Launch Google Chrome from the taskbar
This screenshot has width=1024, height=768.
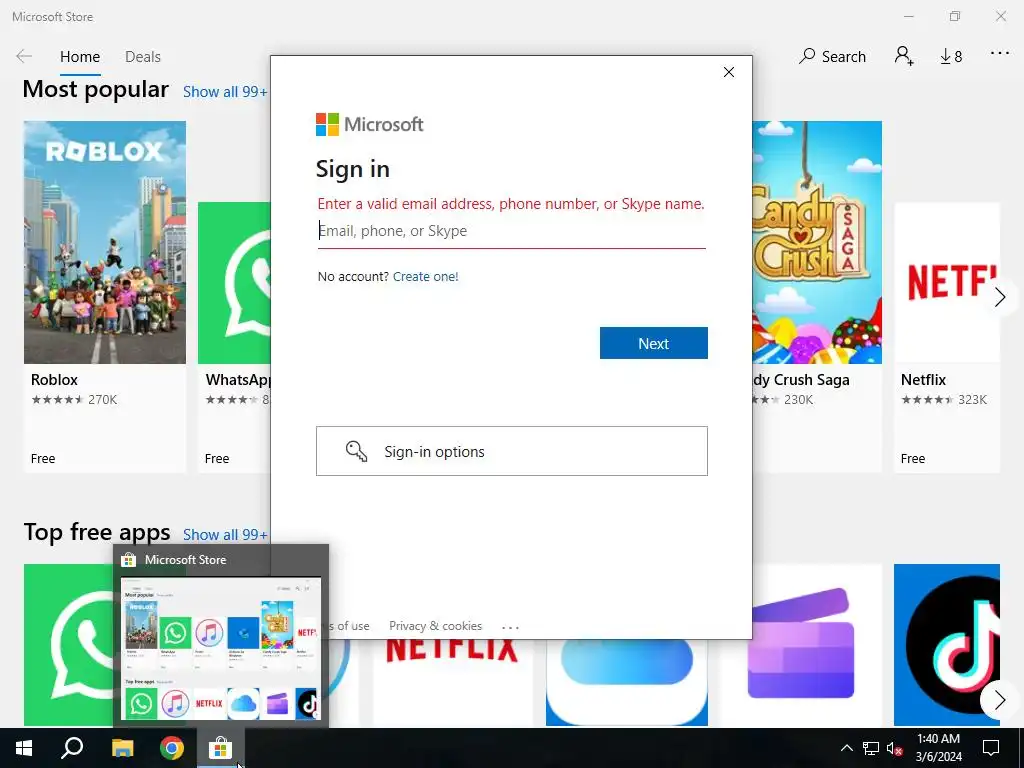[x=172, y=748]
